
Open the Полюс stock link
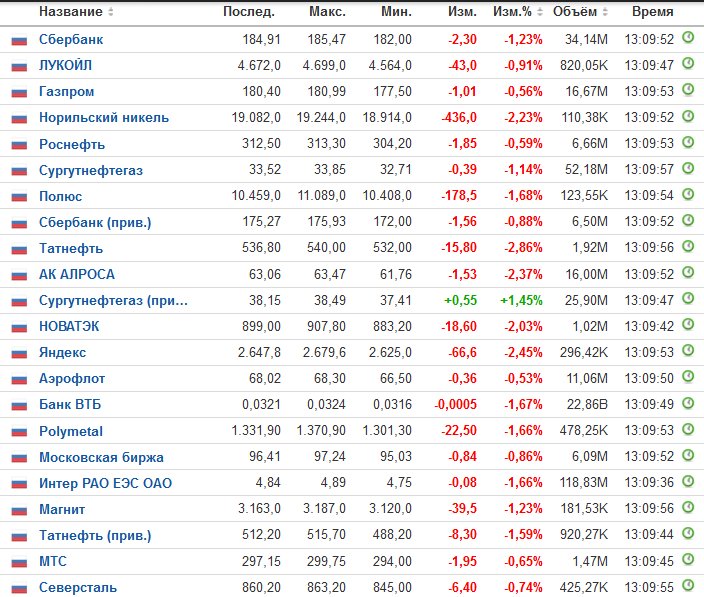click(61, 196)
